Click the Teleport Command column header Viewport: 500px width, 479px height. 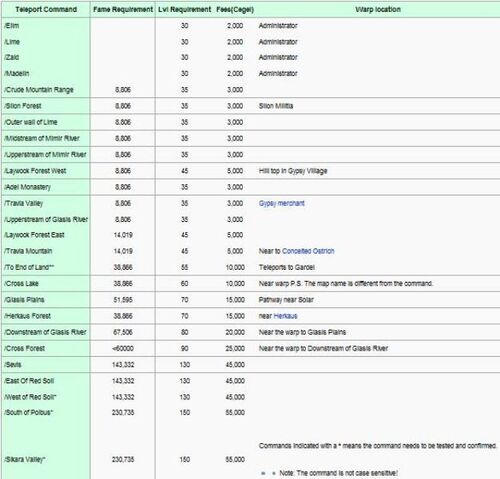point(46,9)
